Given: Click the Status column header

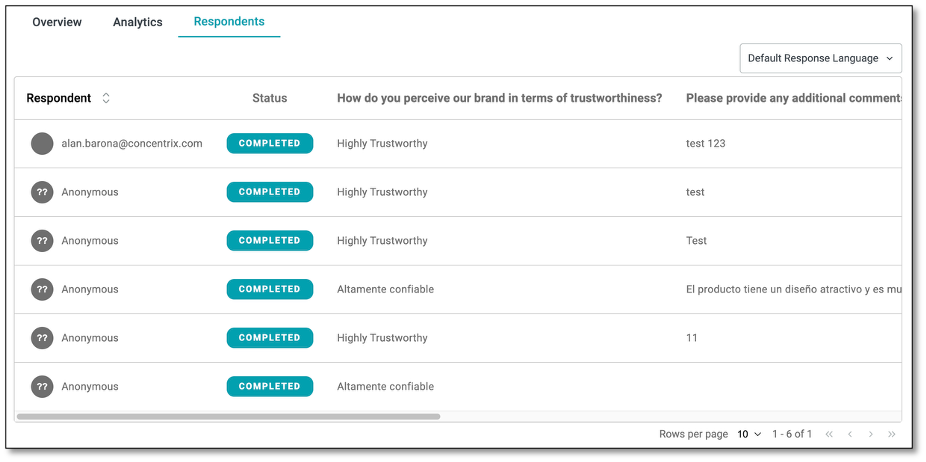Looking at the screenshot, I should [x=269, y=98].
